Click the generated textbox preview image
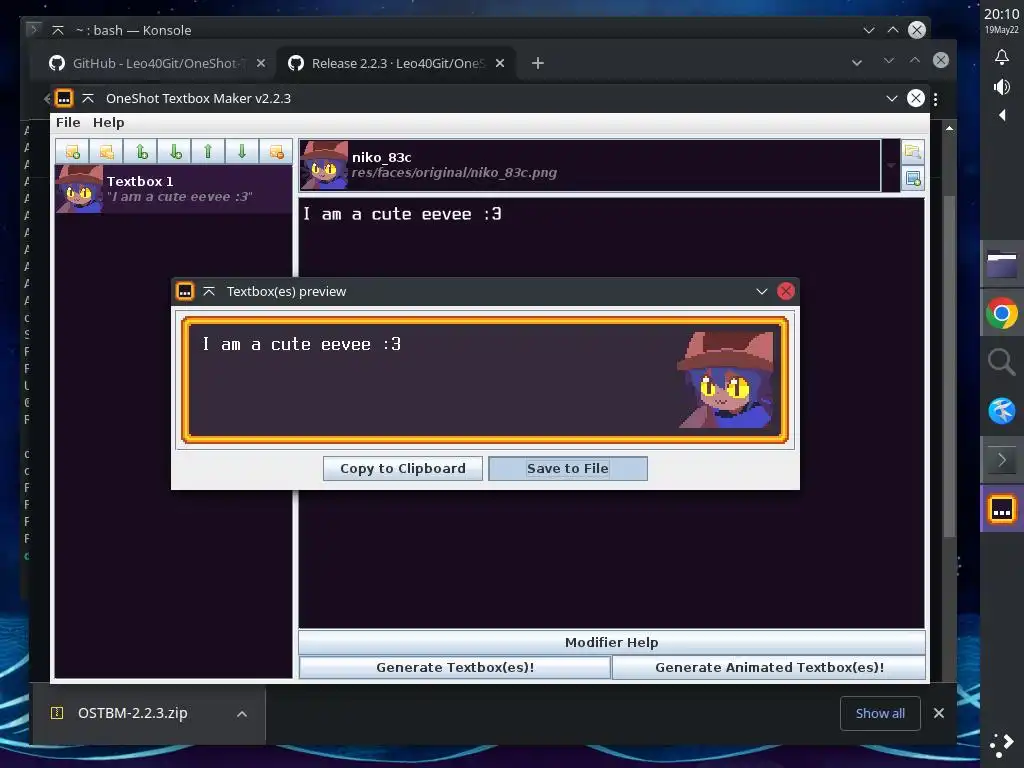 pyautogui.click(x=485, y=380)
